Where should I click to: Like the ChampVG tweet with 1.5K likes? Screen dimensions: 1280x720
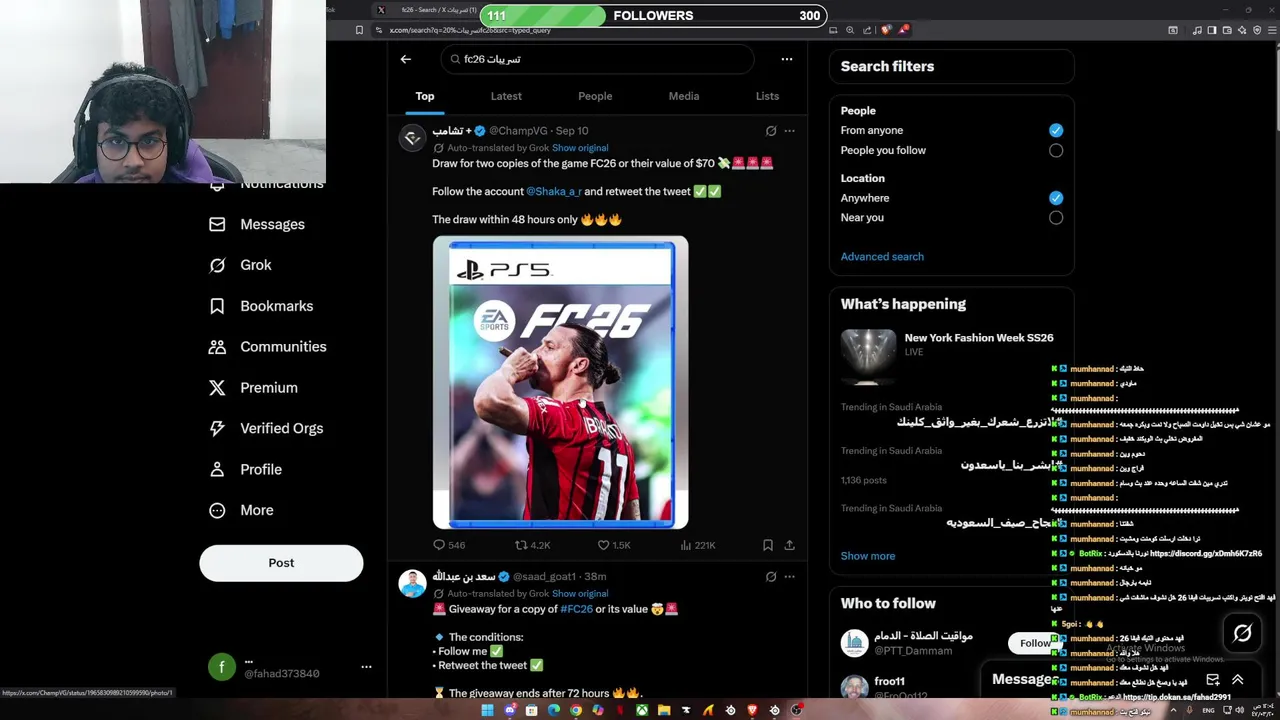click(x=613, y=545)
